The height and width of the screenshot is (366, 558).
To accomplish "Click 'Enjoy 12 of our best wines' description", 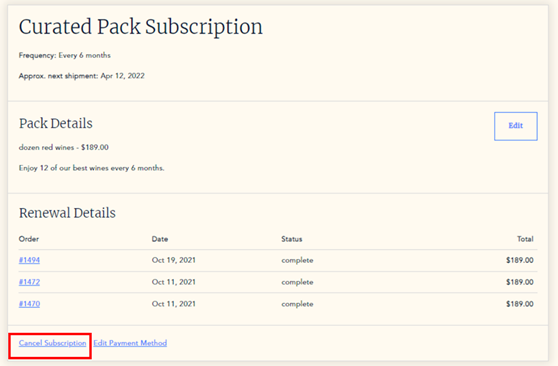I will [91, 168].
